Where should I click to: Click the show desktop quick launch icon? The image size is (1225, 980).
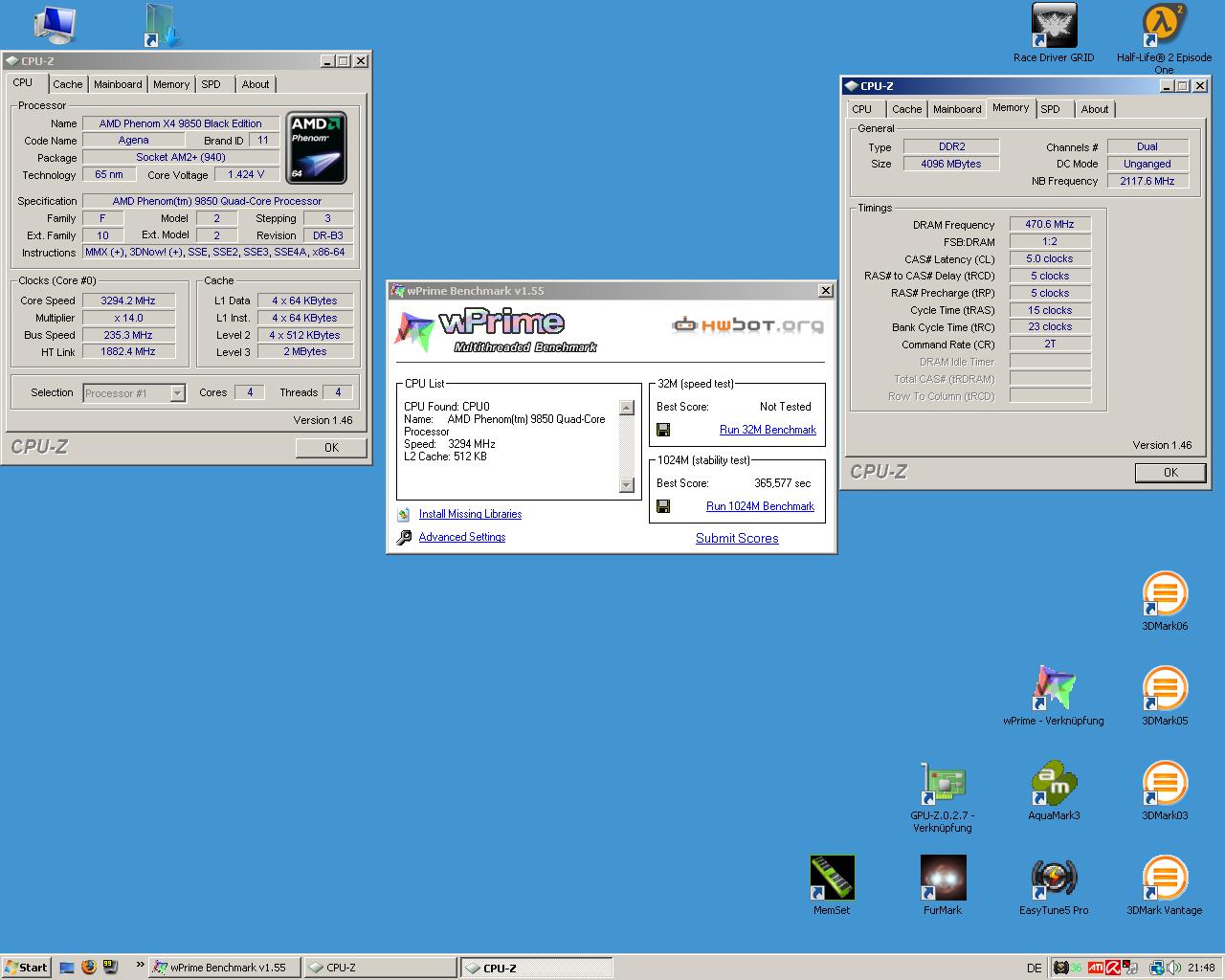pos(67,967)
